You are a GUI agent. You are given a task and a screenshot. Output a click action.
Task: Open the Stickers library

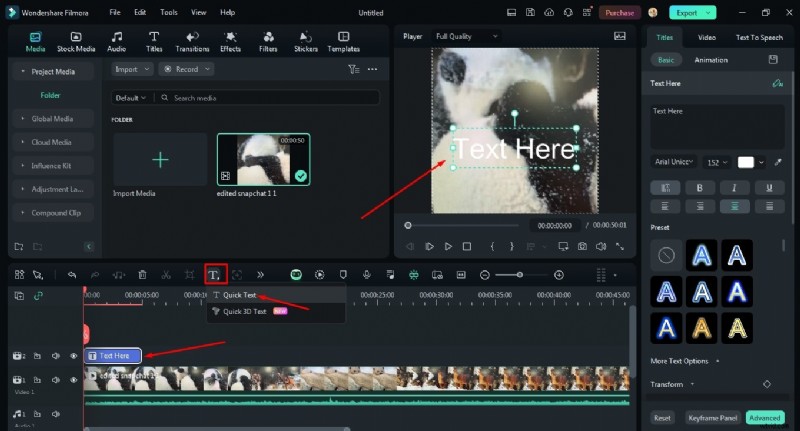point(306,42)
